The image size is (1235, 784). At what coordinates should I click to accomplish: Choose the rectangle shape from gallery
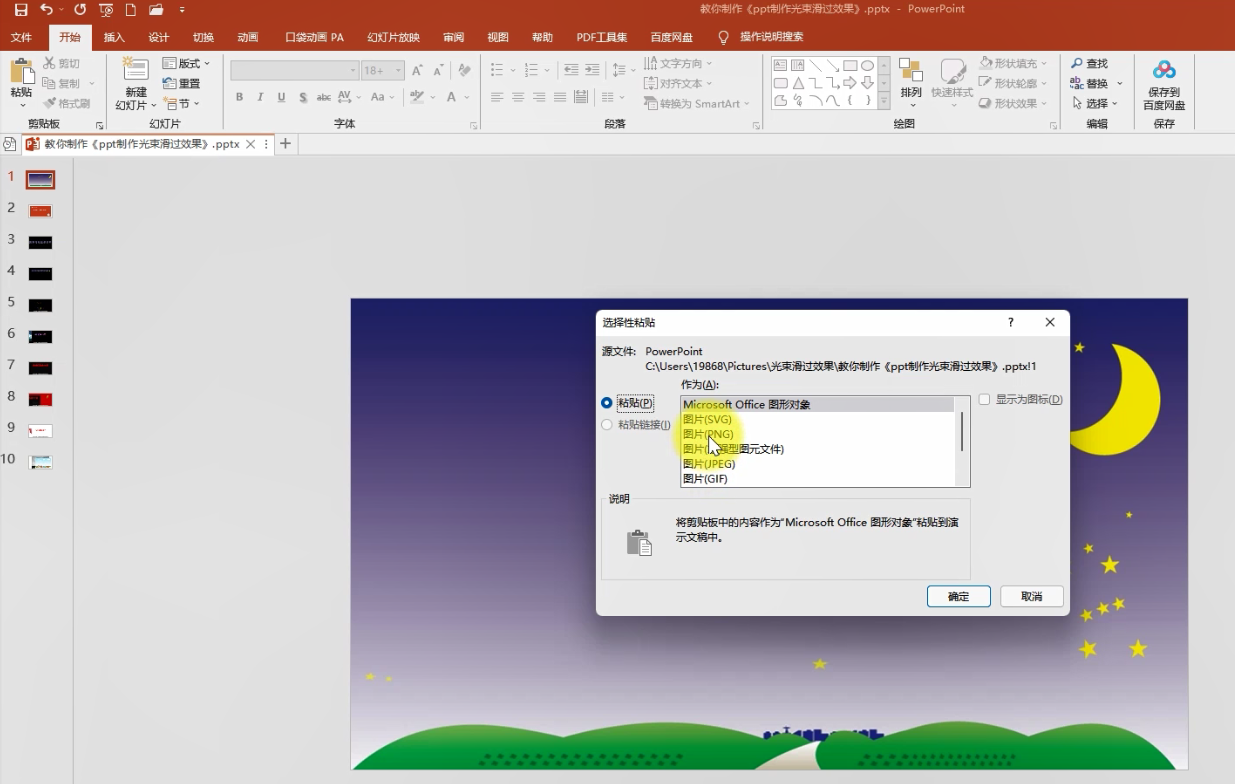pyautogui.click(x=850, y=66)
